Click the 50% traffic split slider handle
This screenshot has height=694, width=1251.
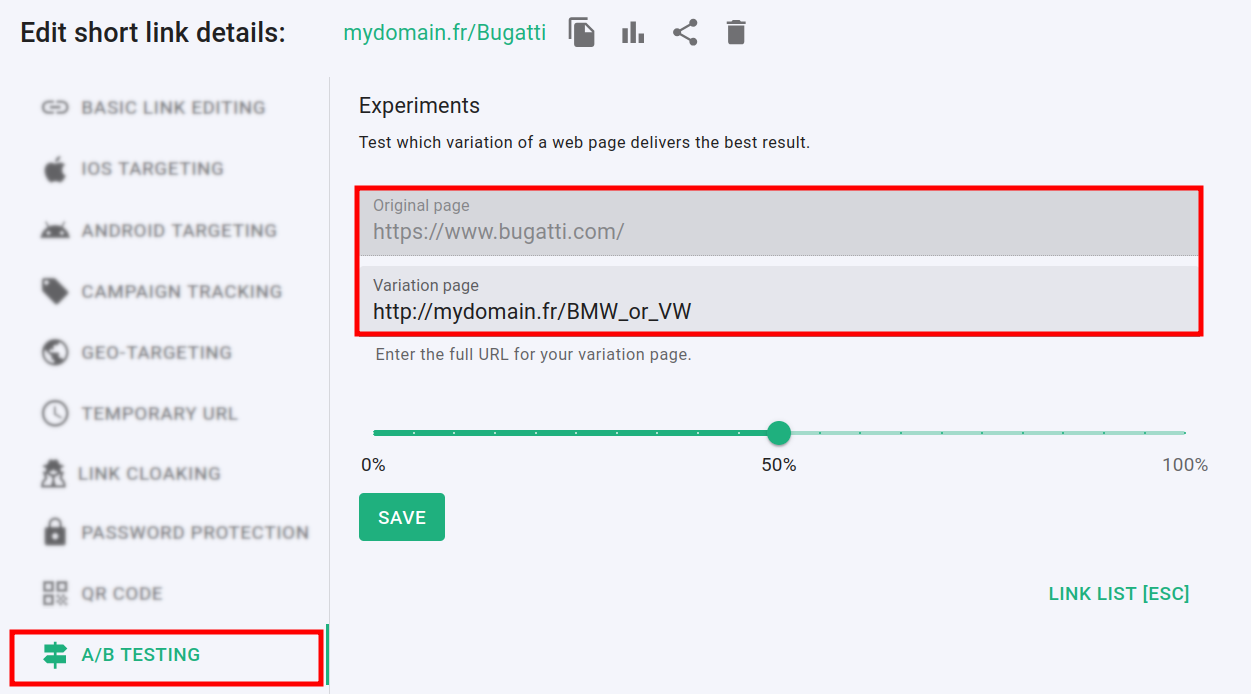[779, 433]
